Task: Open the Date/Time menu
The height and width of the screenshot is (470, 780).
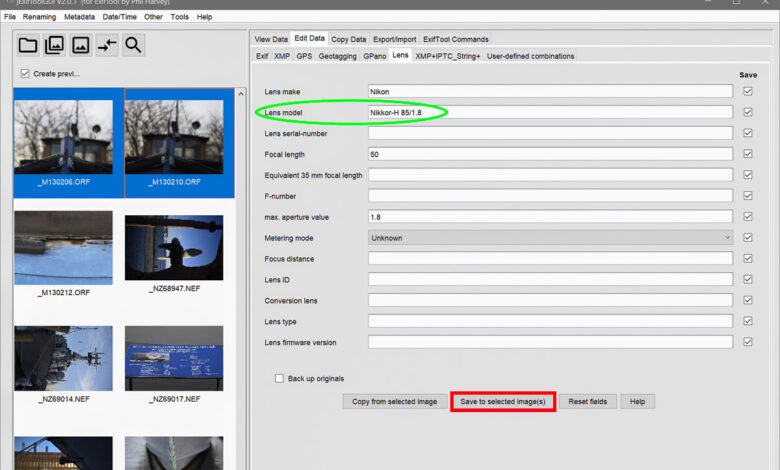Action: point(120,17)
